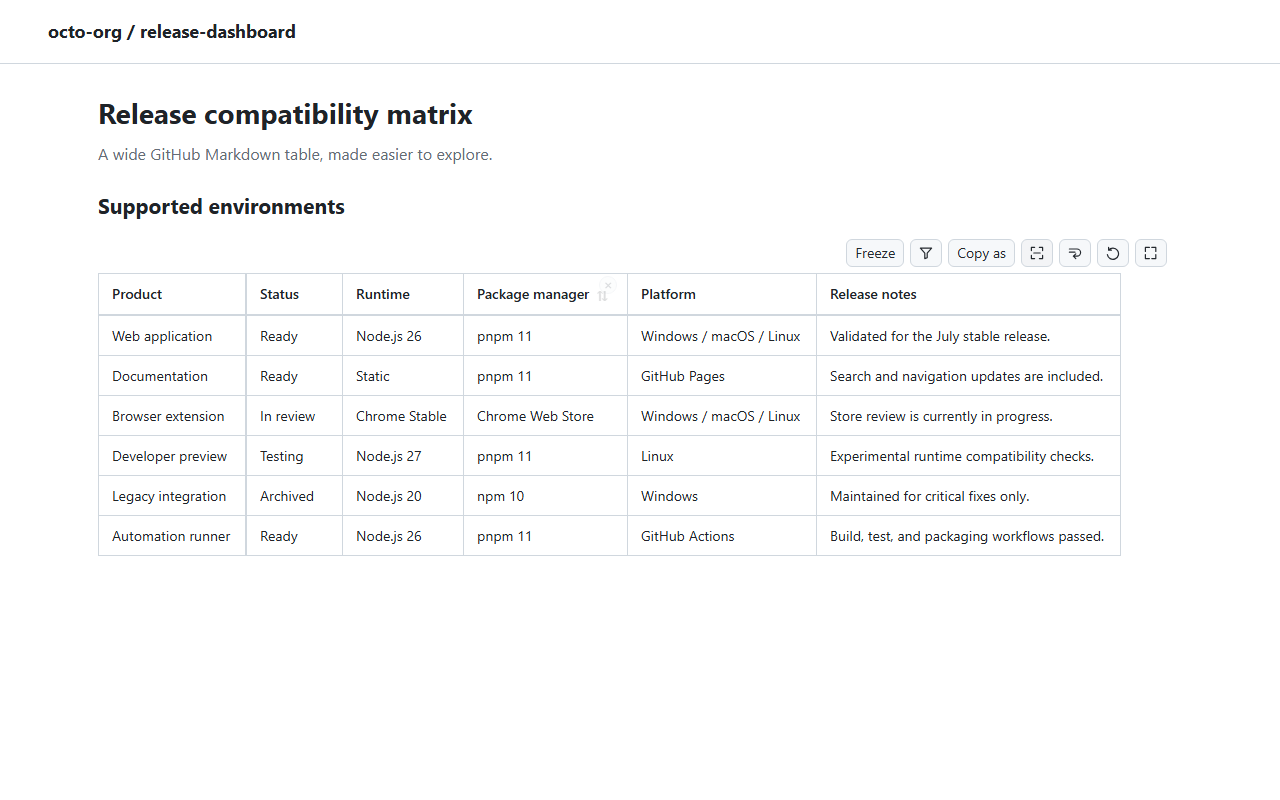Click the GitHub Actions platform cell
Viewport: 1280px width, 800px height.
tap(722, 536)
